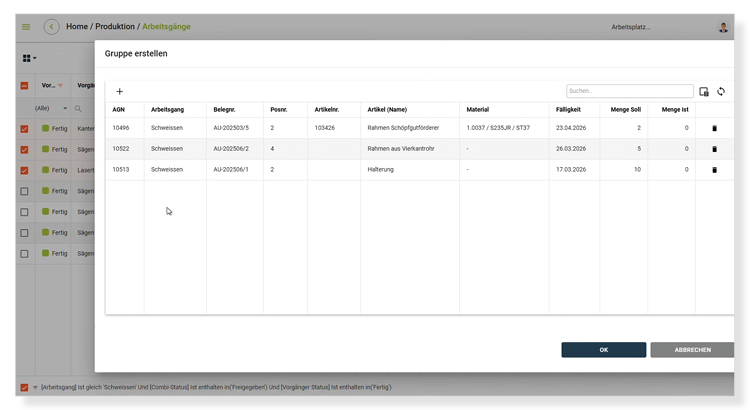Click into the Suchen search field

629,91
